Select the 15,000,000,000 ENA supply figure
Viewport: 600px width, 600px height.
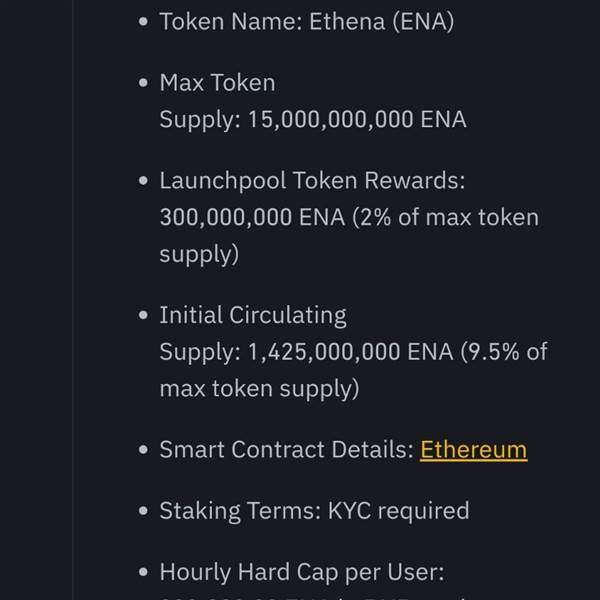[357, 119]
